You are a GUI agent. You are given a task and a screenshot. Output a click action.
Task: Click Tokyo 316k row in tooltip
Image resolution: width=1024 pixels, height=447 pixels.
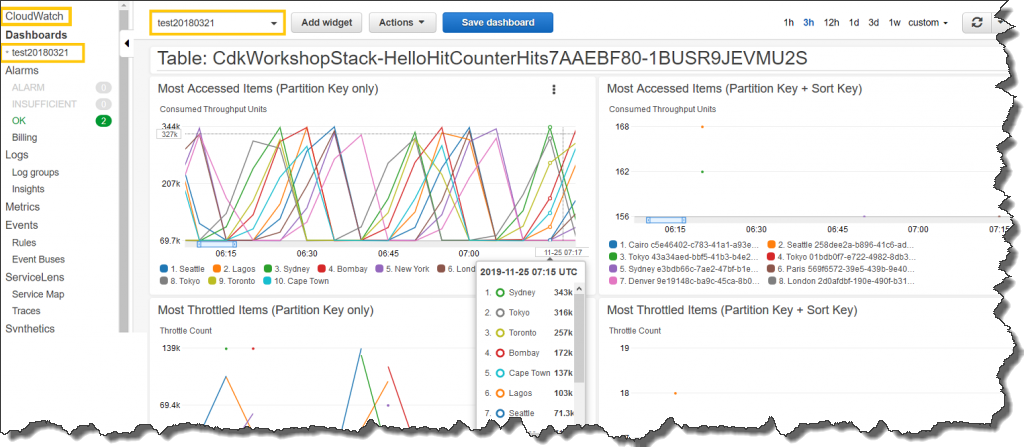[x=528, y=313]
